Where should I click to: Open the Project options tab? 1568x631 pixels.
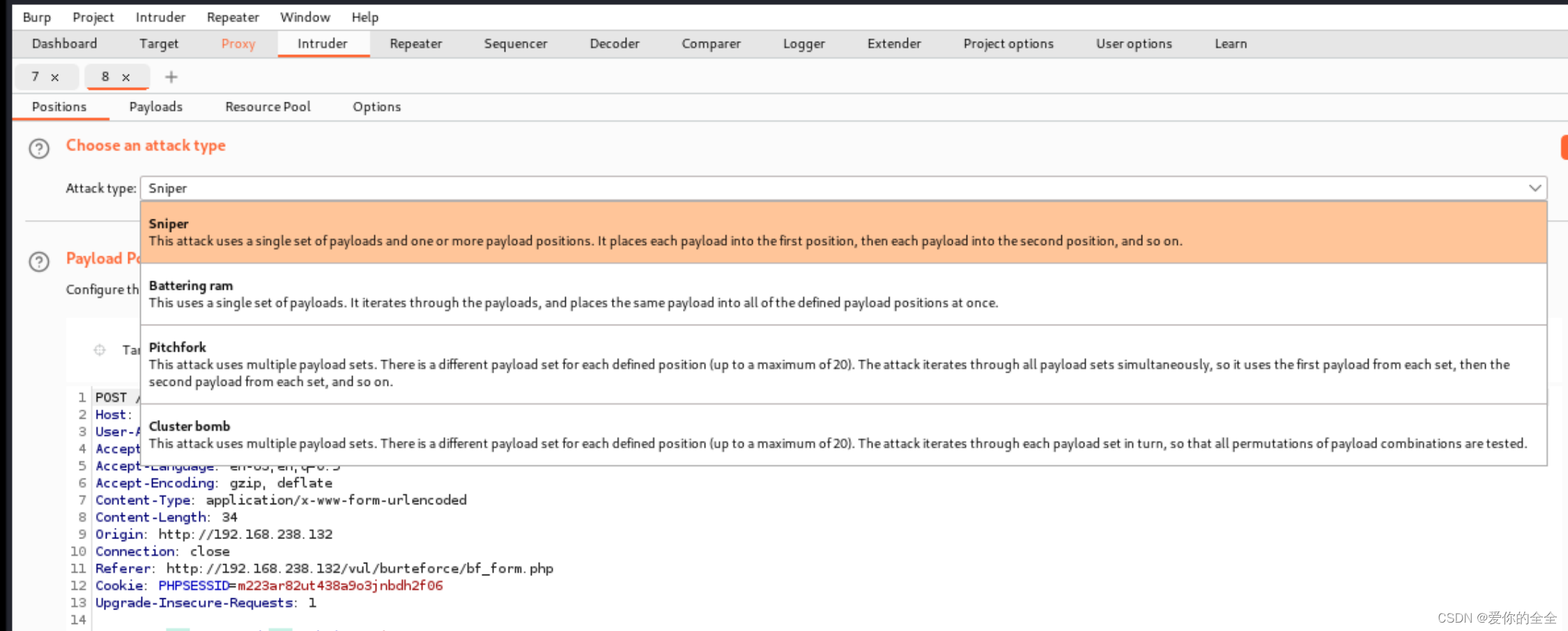tap(1008, 43)
